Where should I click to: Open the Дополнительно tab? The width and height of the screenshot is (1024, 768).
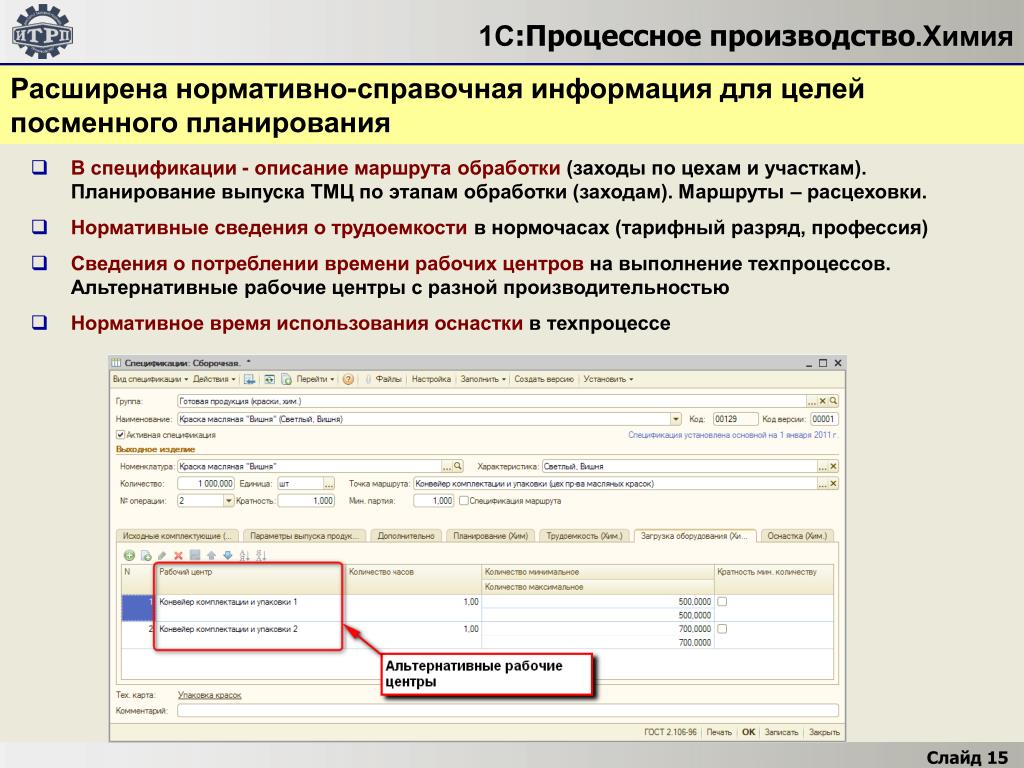tap(406, 536)
